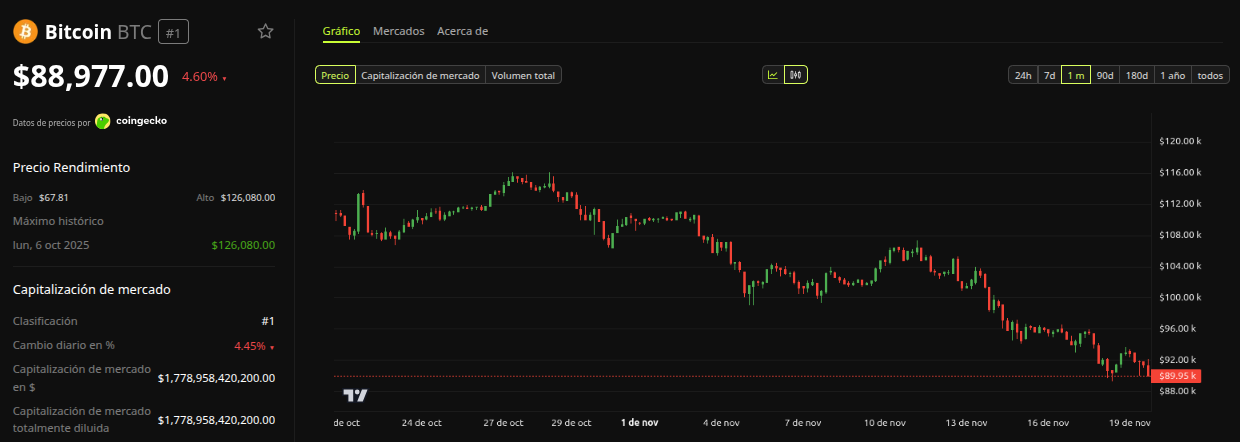This screenshot has width=1240, height=442.
Task: Set chart range to 1 m
Action: 1076,75
